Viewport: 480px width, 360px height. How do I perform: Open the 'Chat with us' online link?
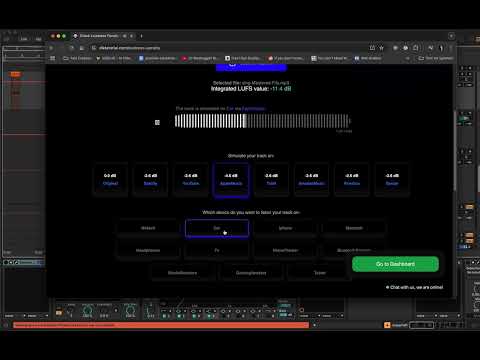click(x=414, y=287)
